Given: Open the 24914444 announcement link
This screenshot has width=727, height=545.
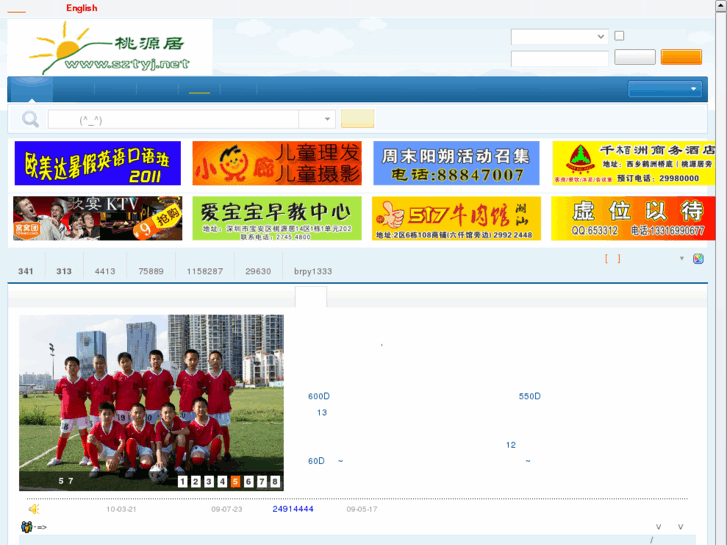Looking at the screenshot, I should click(x=293, y=509).
